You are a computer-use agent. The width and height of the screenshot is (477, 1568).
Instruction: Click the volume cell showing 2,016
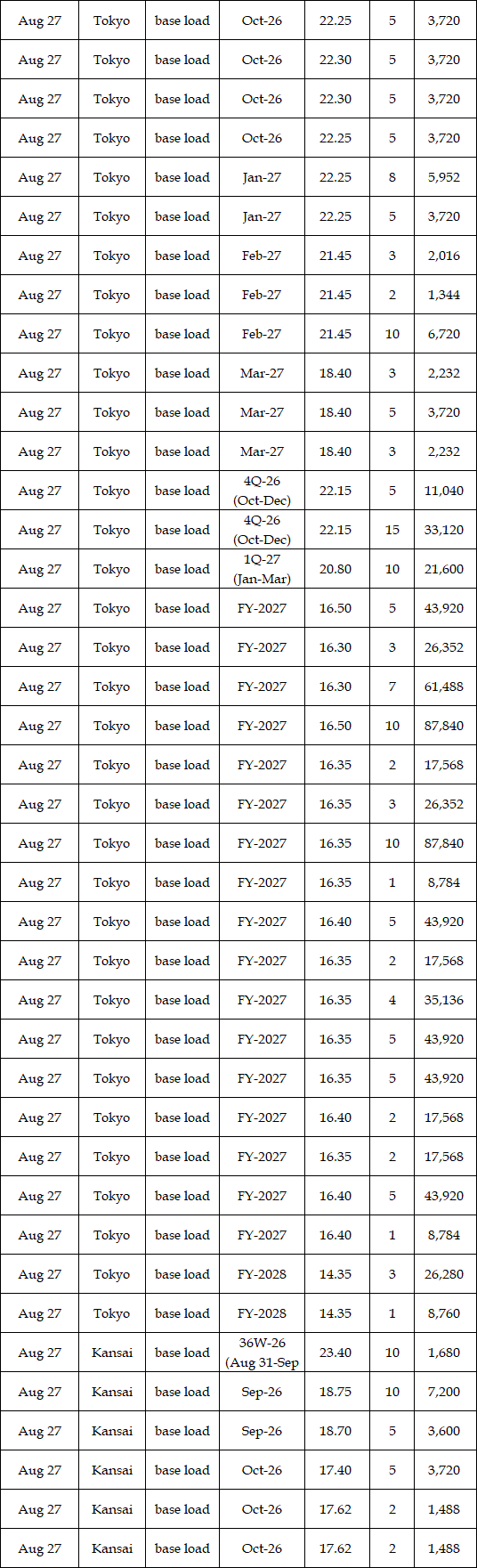443,255
